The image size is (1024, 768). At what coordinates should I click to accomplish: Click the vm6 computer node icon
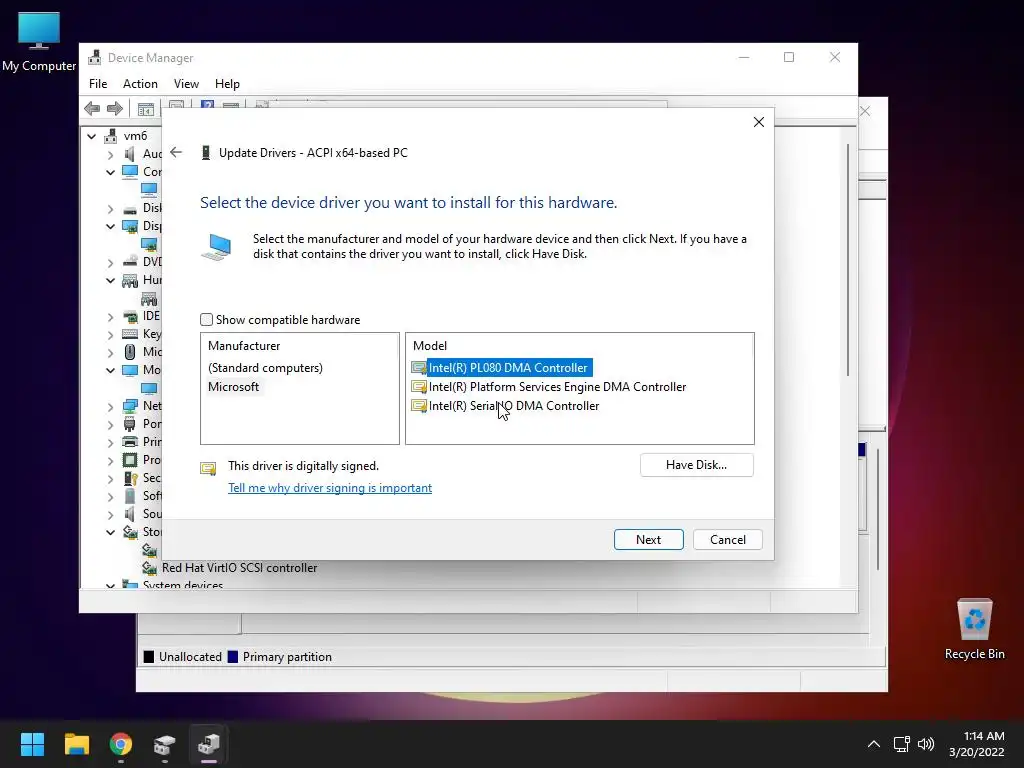111,136
